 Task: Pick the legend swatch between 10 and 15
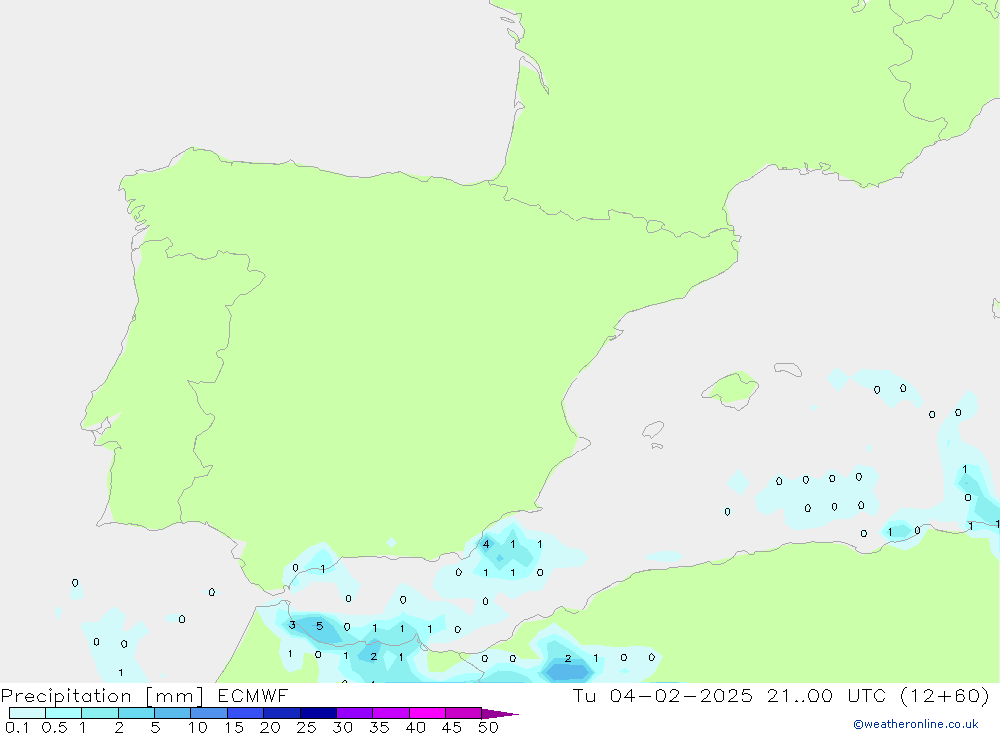point(209,713)
